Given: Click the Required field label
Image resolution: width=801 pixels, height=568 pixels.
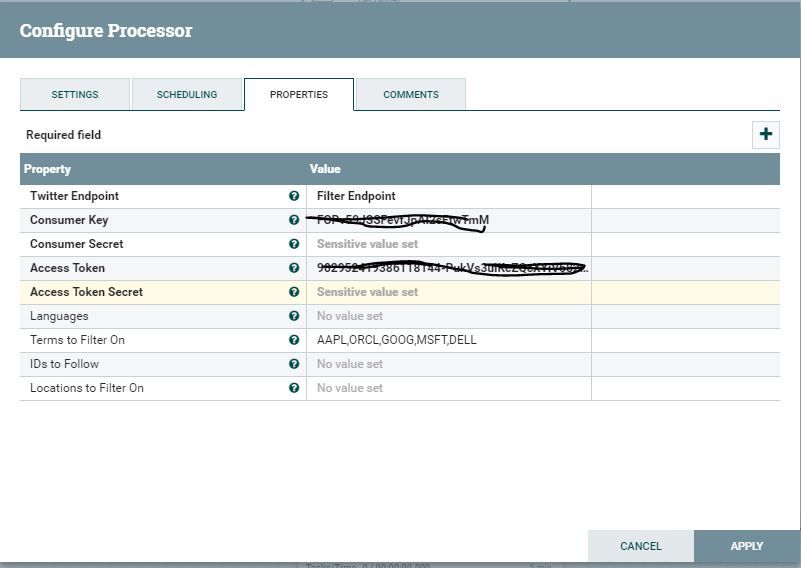Looking at the screenshot, I should tap(63, 135).
